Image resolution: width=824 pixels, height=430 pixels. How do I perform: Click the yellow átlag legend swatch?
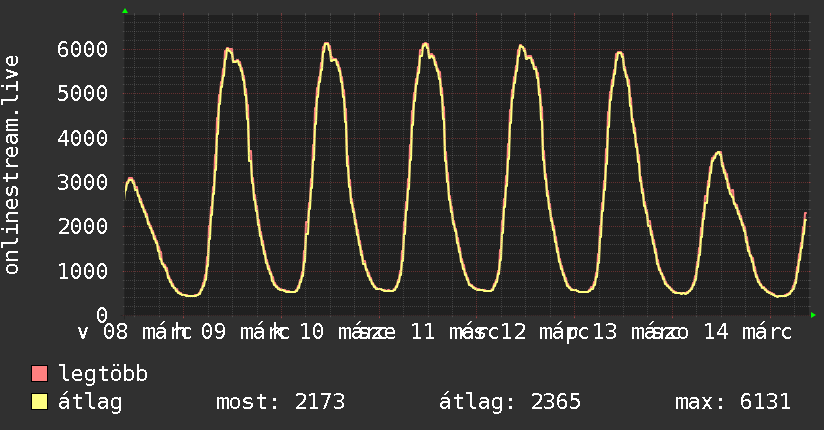39,402
